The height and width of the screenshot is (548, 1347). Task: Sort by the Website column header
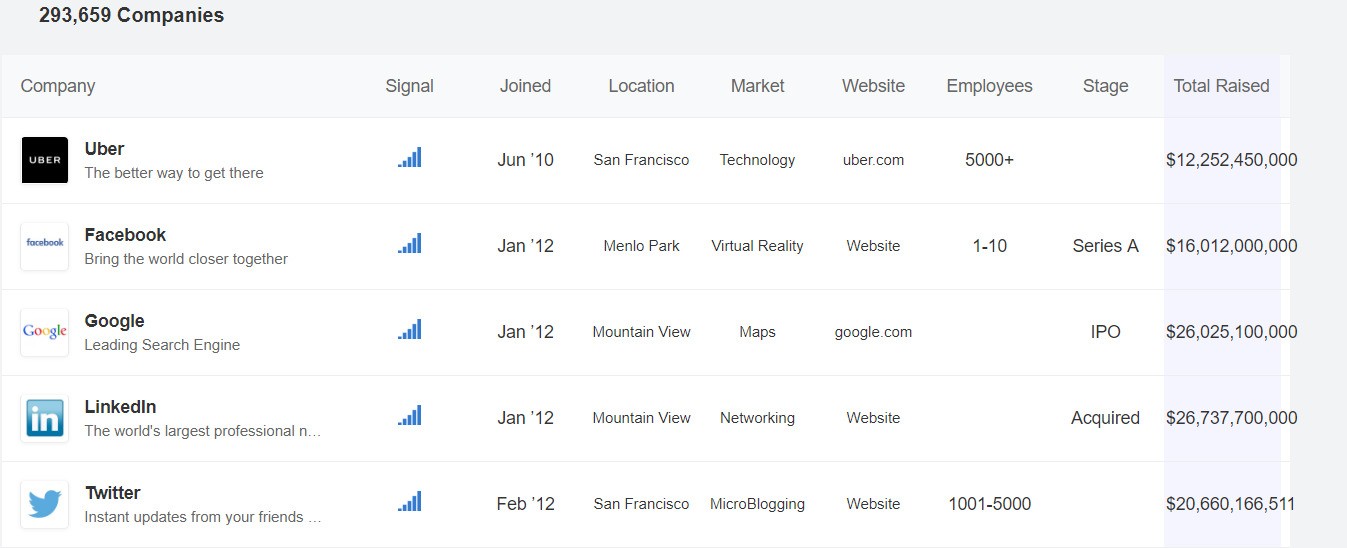tap(874, 86)
